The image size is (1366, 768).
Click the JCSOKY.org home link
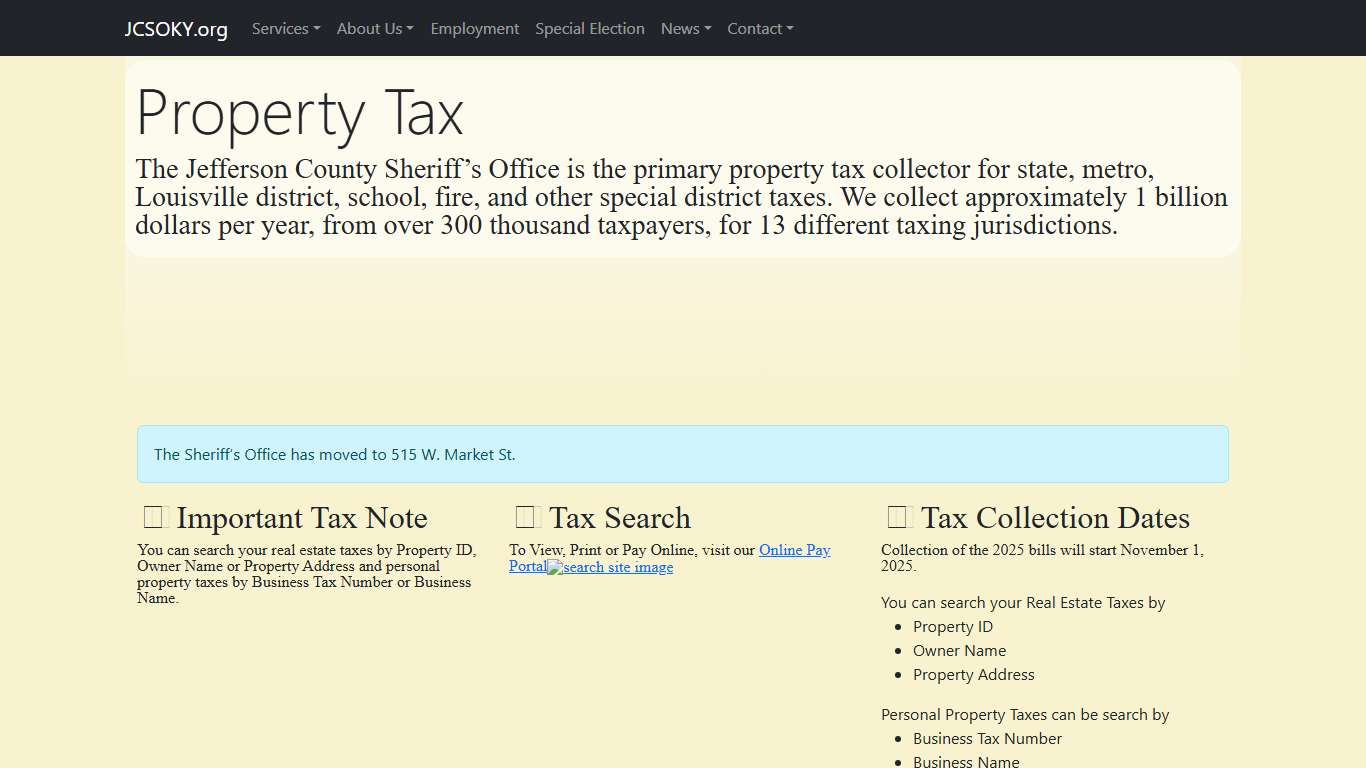click(176, 29)
